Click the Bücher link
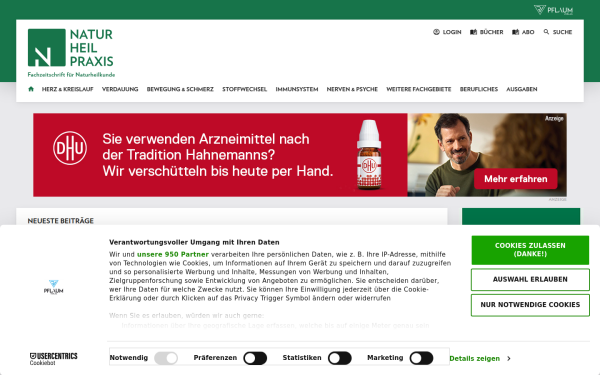 pos(491,32)
